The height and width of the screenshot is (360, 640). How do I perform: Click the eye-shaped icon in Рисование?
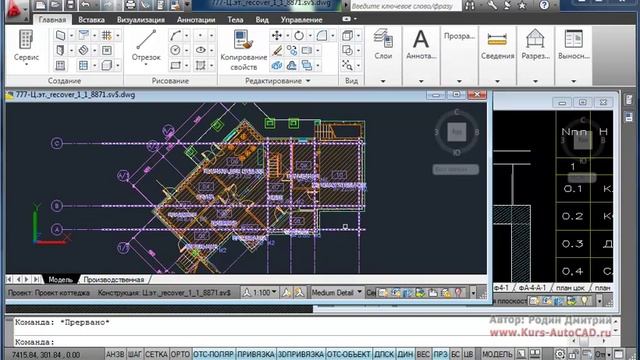[x=200, y=51]
